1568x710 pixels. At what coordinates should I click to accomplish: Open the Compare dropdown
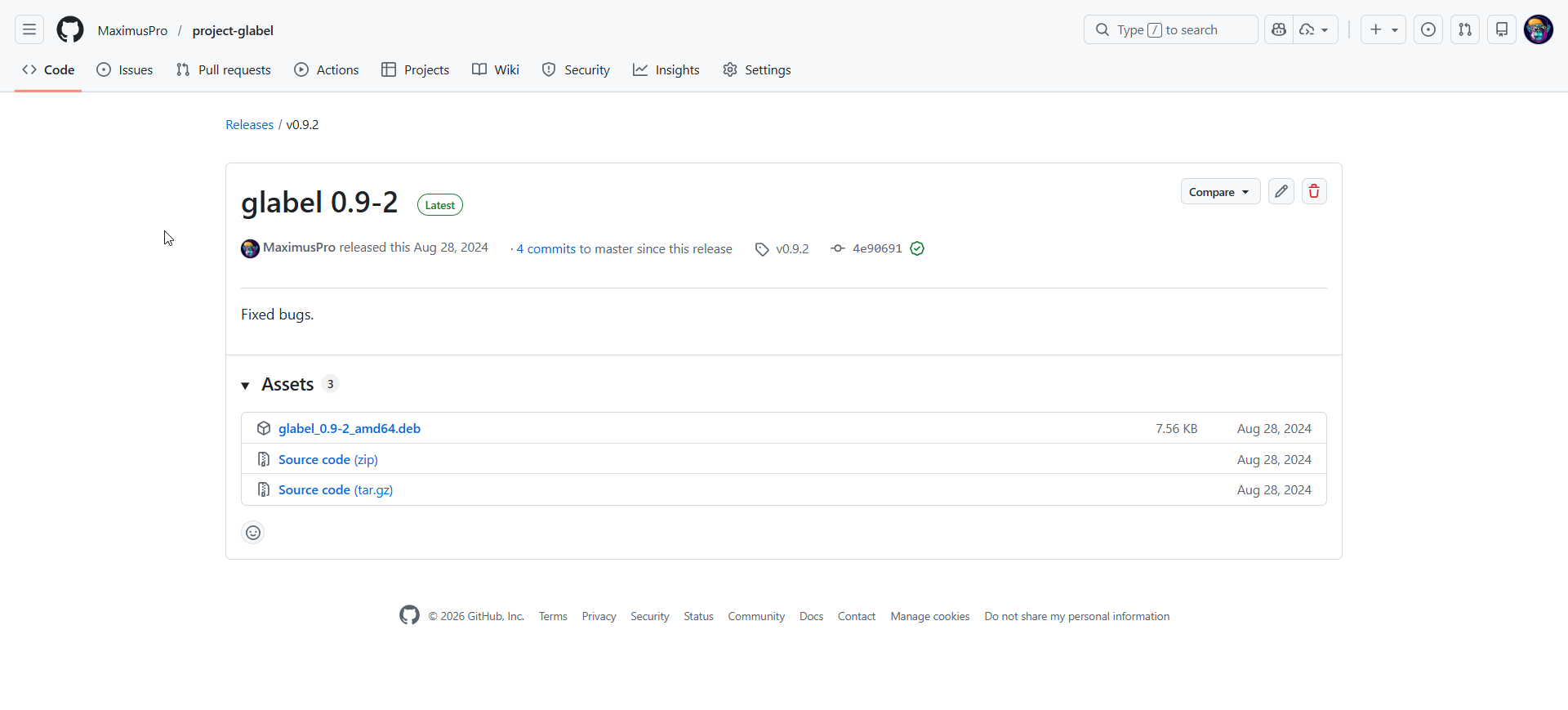[x=1220, y=191]
